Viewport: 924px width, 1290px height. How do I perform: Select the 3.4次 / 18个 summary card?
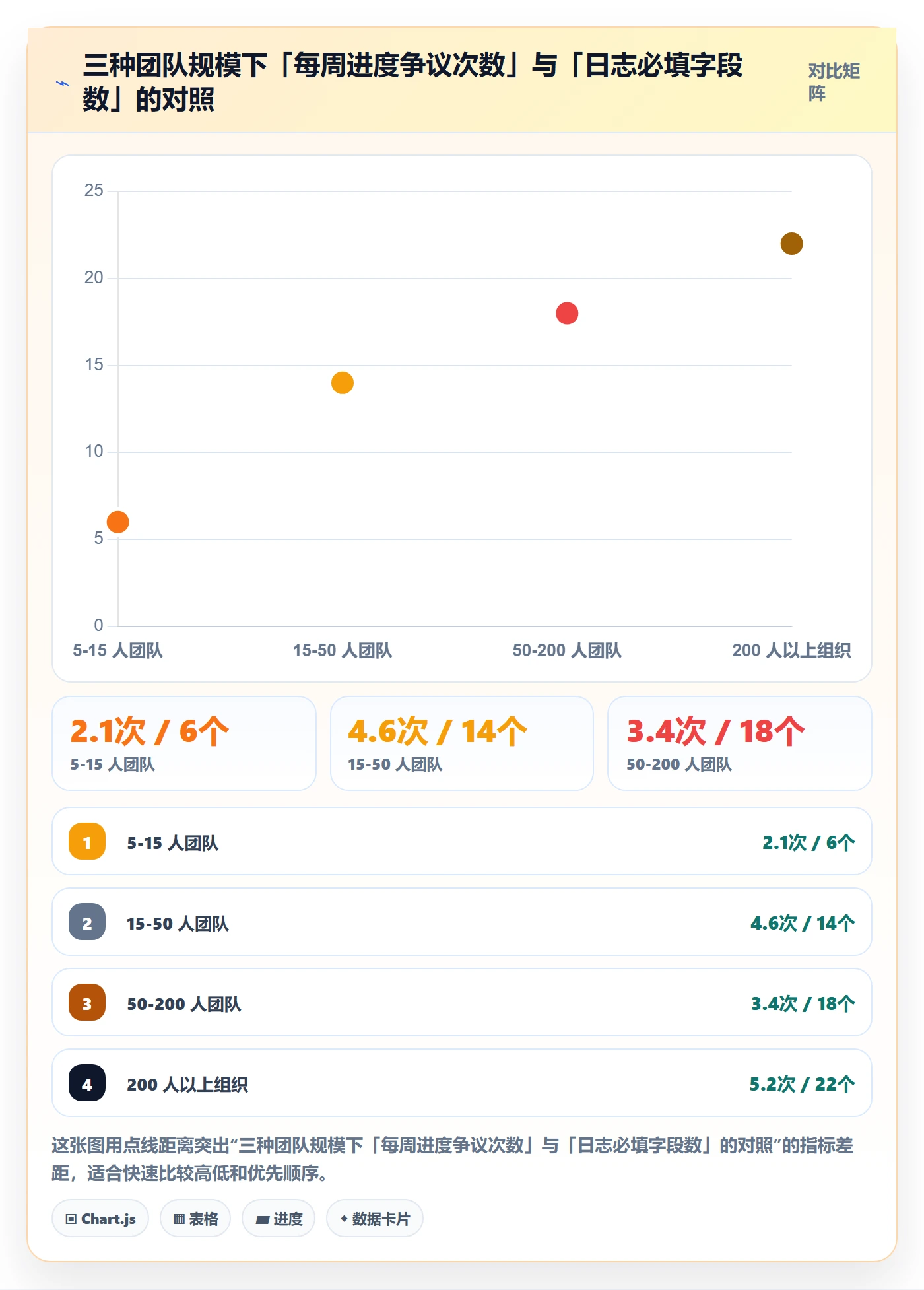point(740,743)
